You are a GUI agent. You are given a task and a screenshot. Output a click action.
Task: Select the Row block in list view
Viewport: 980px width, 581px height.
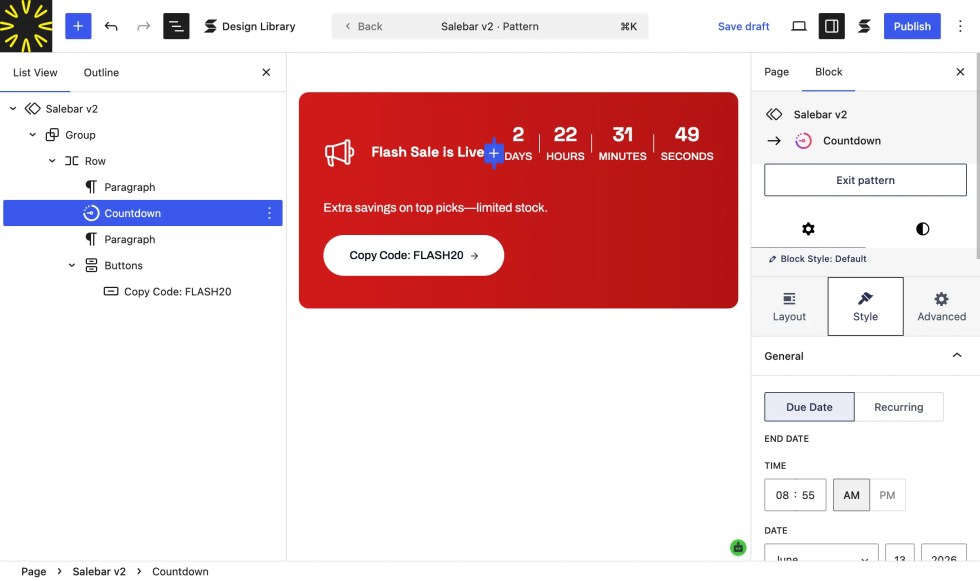click(95, 161)
